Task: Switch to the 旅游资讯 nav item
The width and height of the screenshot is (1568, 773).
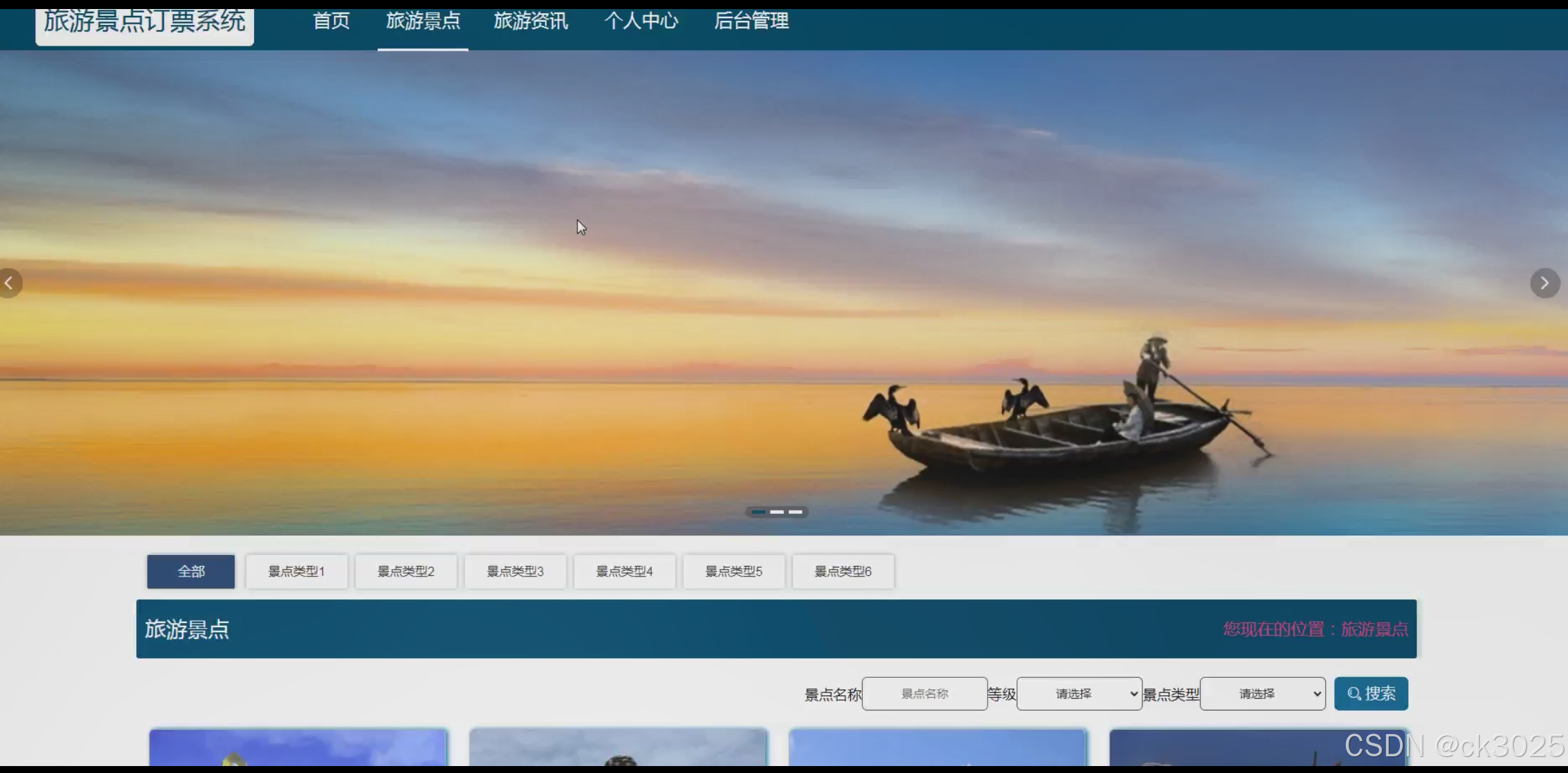Action: click(530, 22)
